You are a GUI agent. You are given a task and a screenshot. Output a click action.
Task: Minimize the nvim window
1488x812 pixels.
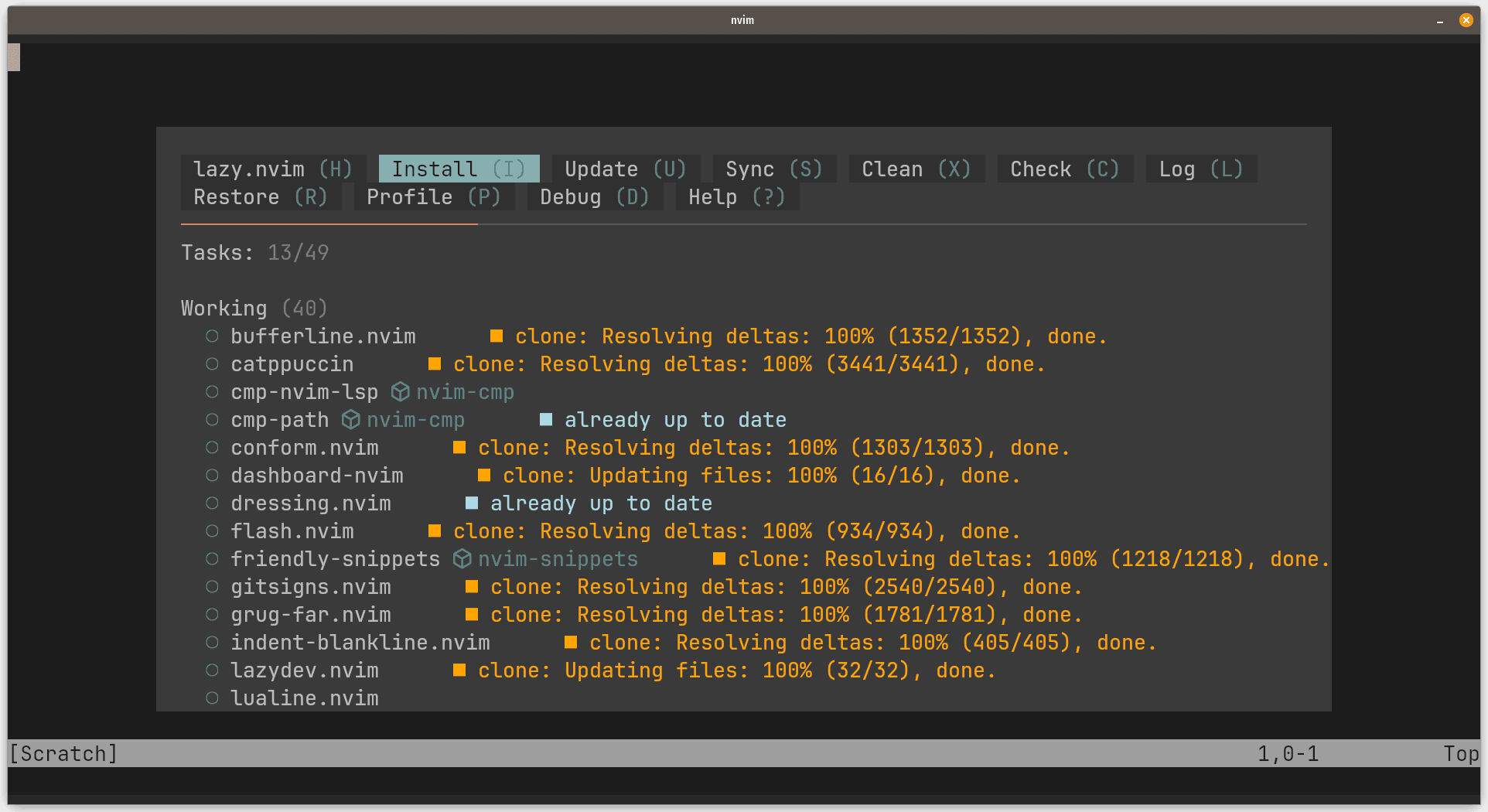(1440, 21)
